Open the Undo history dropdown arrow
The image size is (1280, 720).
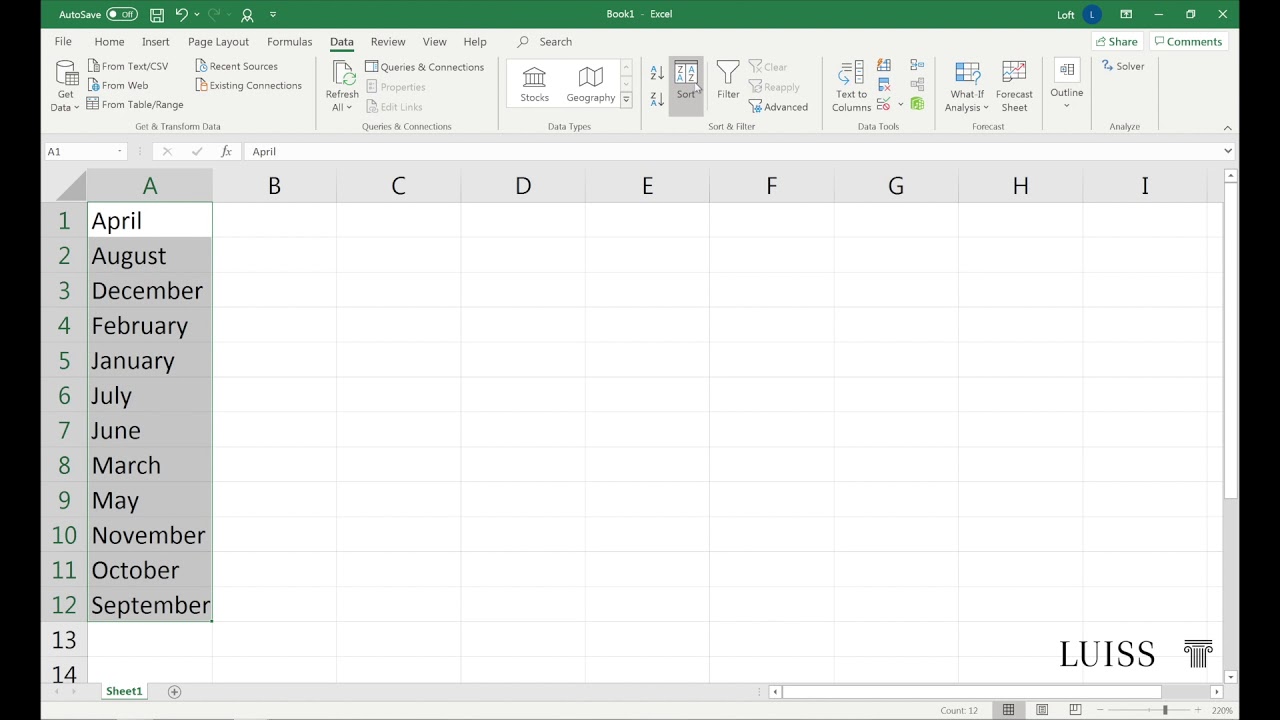[x=196, y=15]
